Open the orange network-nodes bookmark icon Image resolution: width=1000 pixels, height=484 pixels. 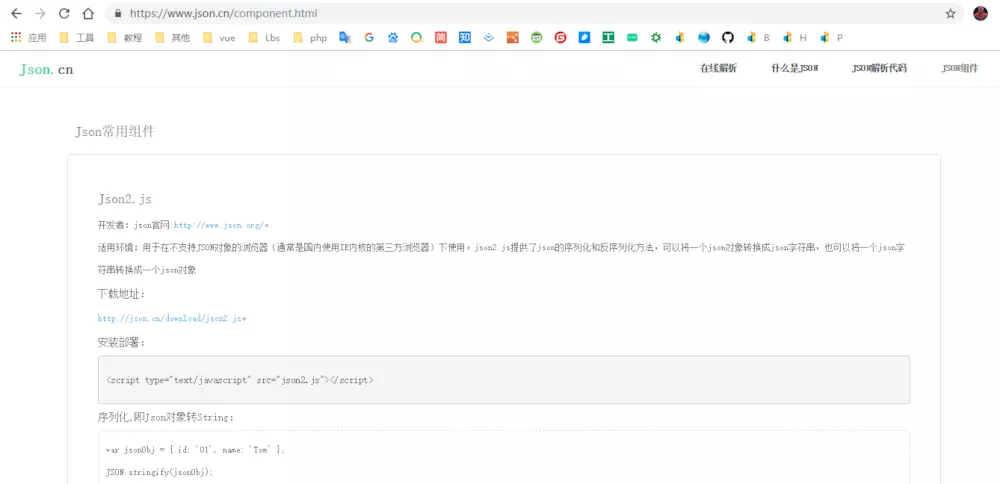click(513, 38)
